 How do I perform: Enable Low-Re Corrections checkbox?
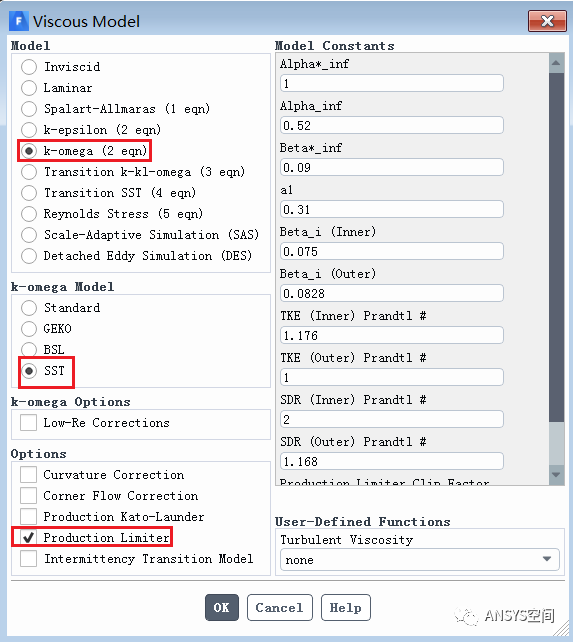coord(28,423)
